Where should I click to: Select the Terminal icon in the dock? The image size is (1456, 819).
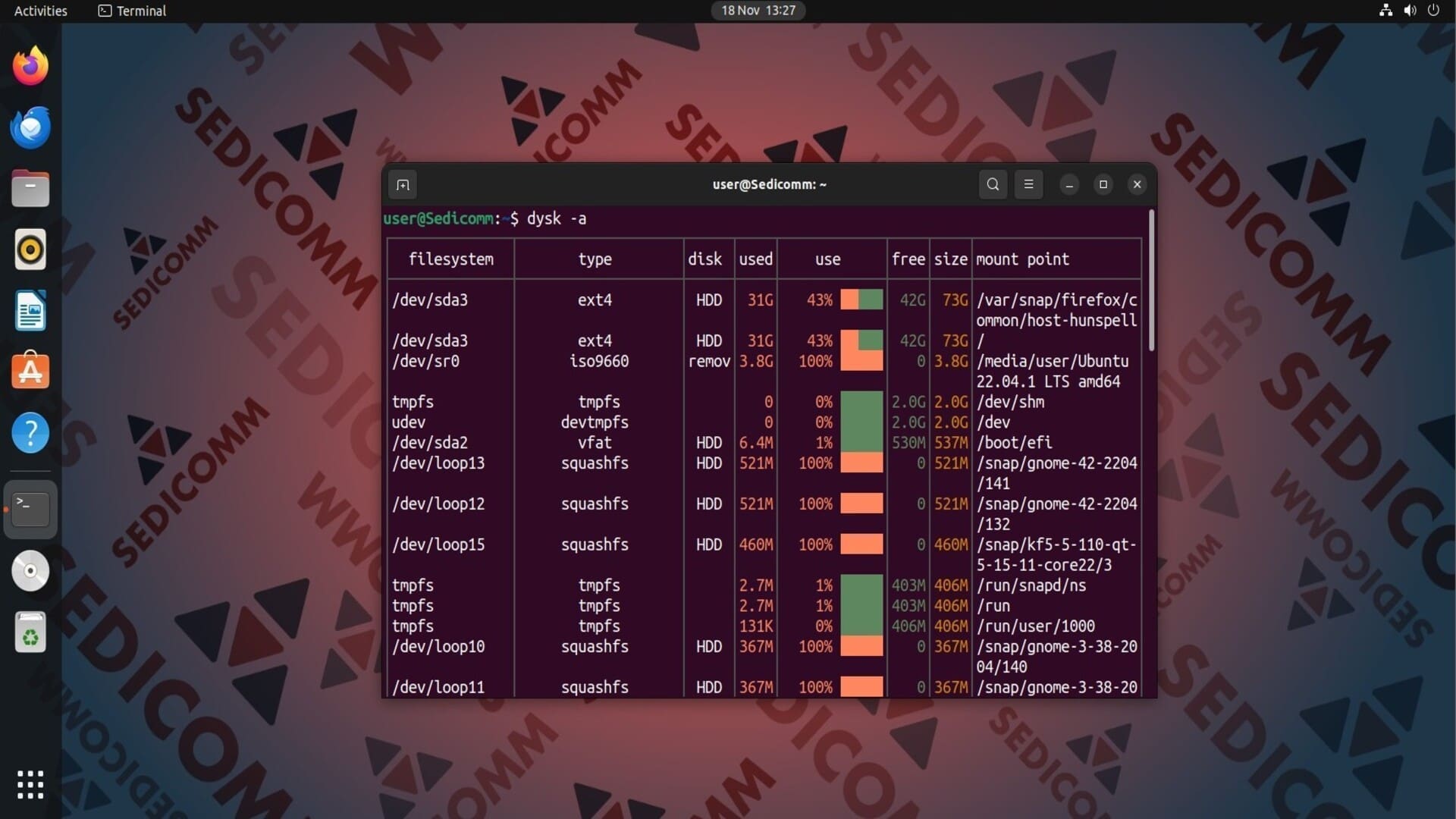[30, 510]
